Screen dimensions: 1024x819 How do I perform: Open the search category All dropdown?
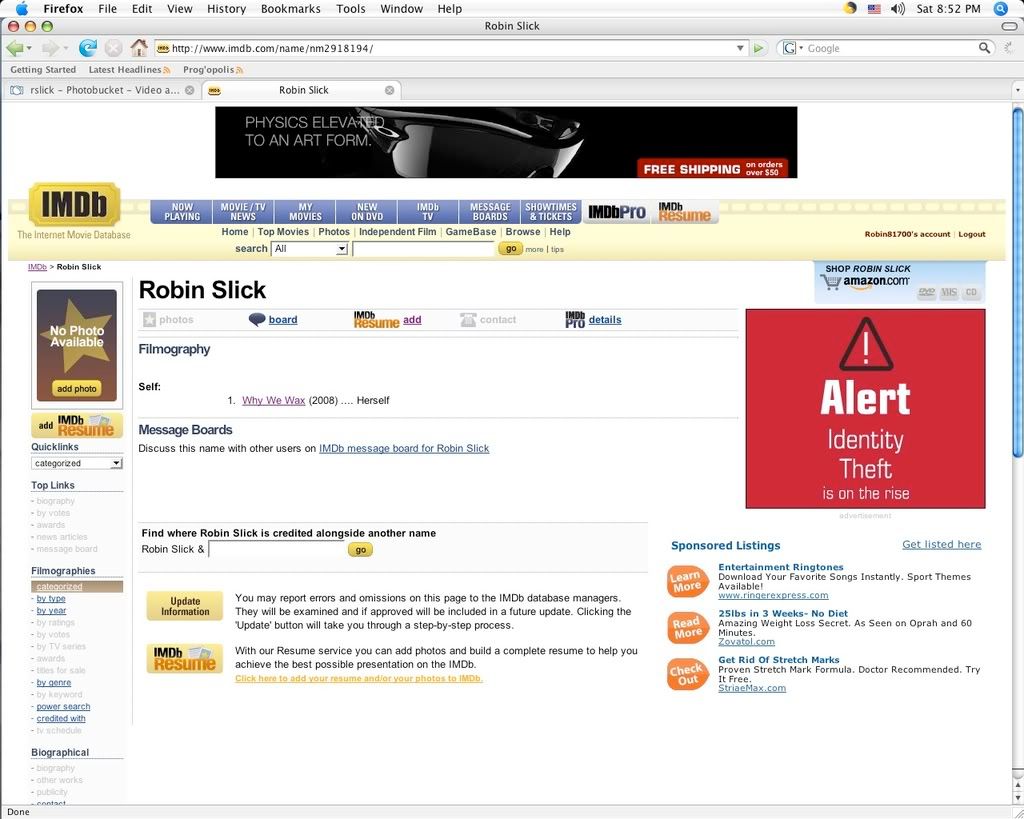click(310, 249)
